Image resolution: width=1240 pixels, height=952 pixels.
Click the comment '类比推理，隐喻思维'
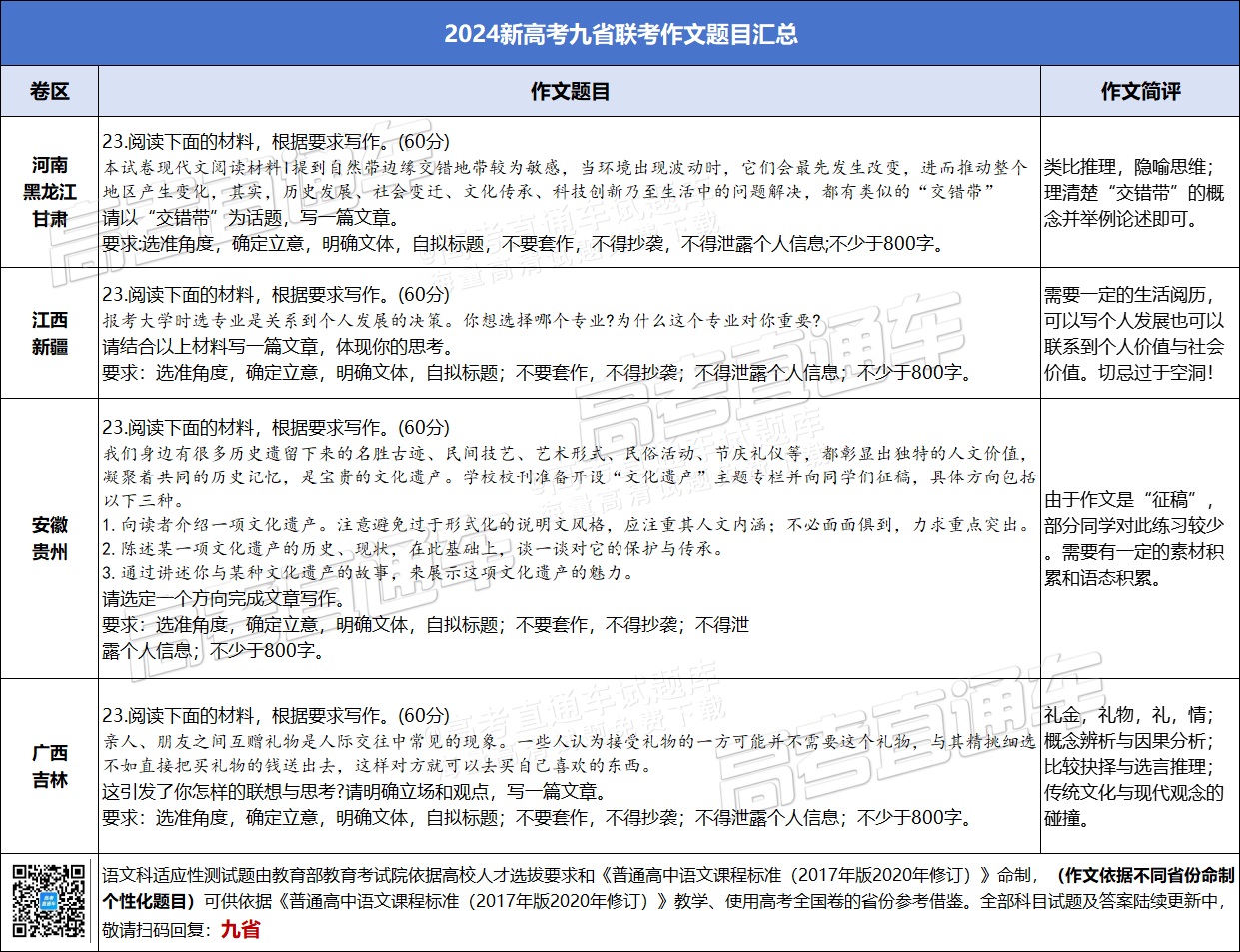[1128, 167]
